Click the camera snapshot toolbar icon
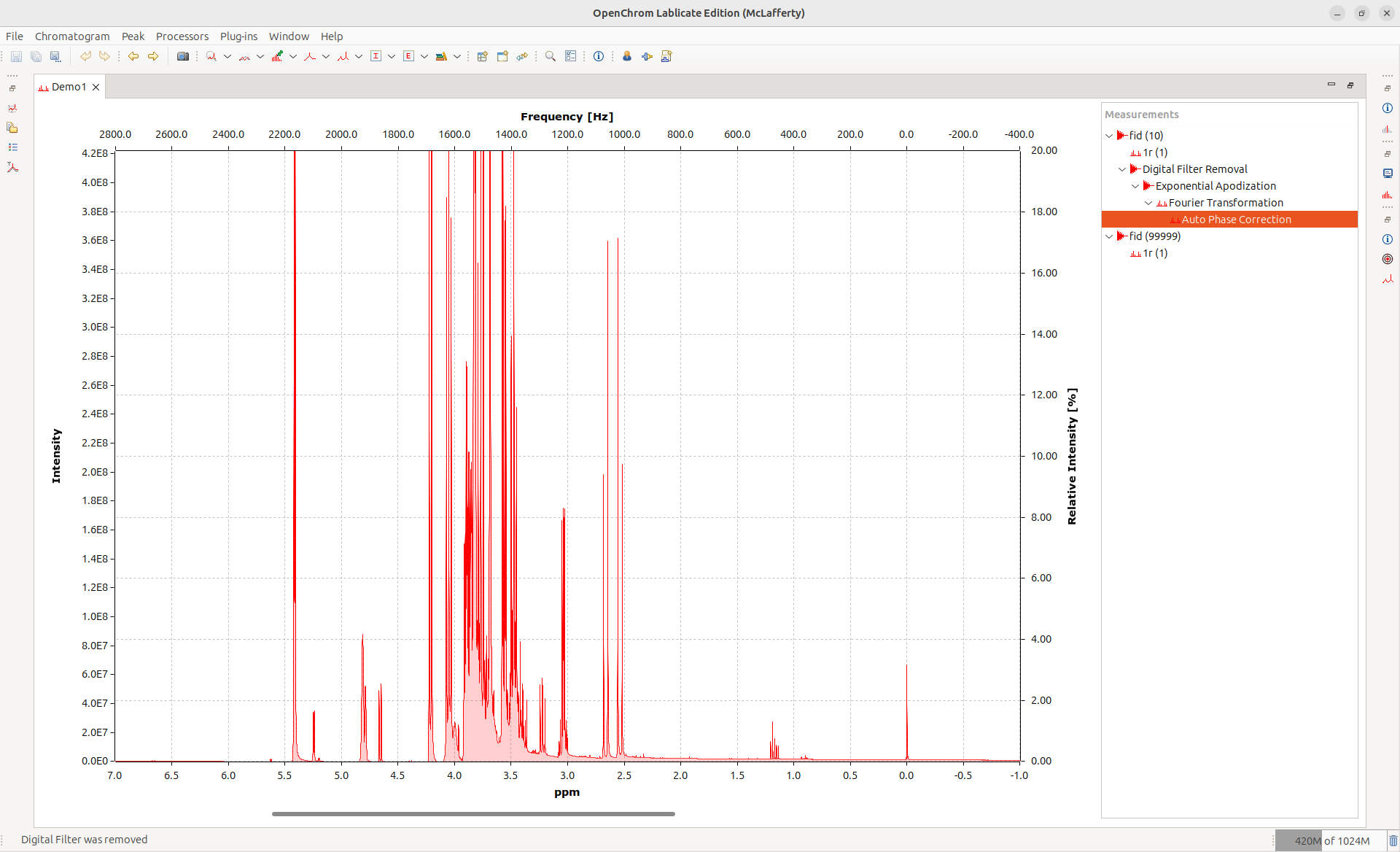The width and height of the screenshot is (1400, 852). (x=183, y=56)
